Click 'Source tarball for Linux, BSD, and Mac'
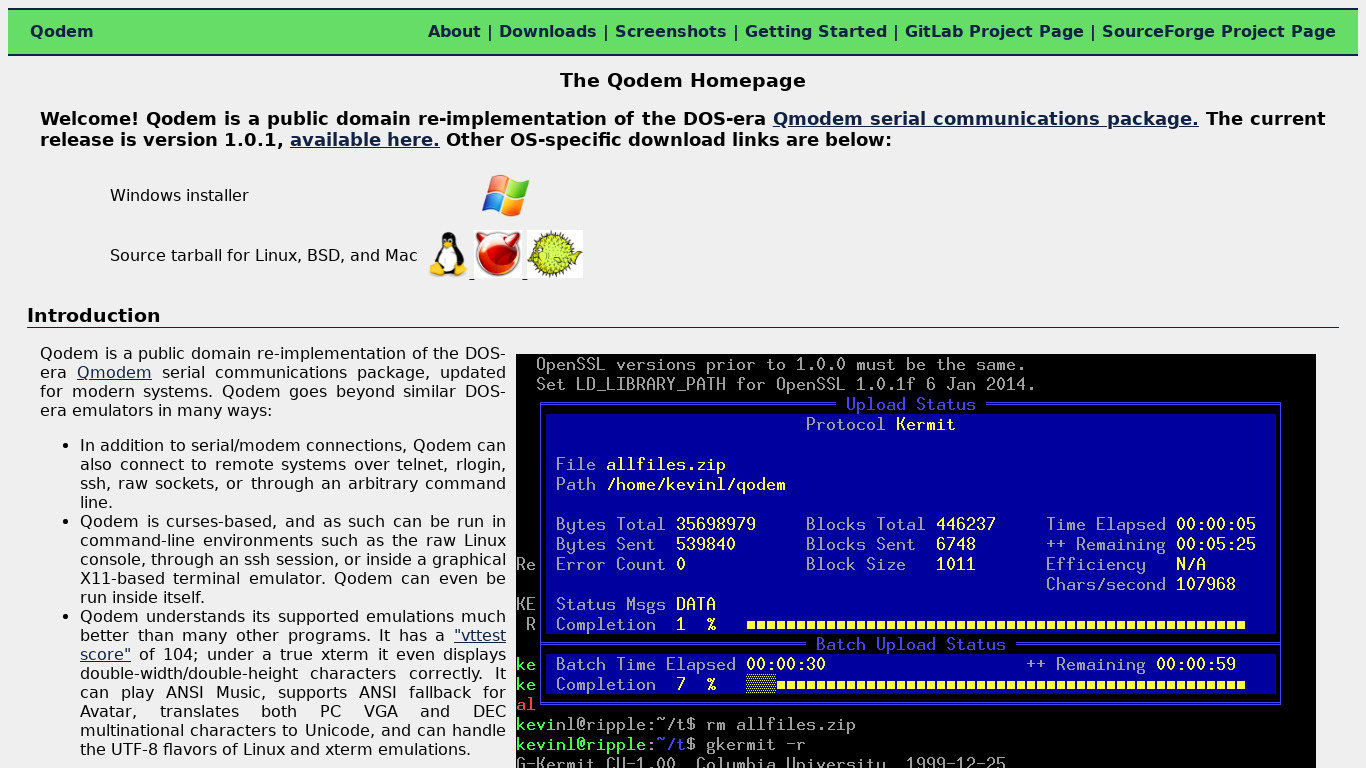Screen dimensions: 1366x768 click(264, 256)
